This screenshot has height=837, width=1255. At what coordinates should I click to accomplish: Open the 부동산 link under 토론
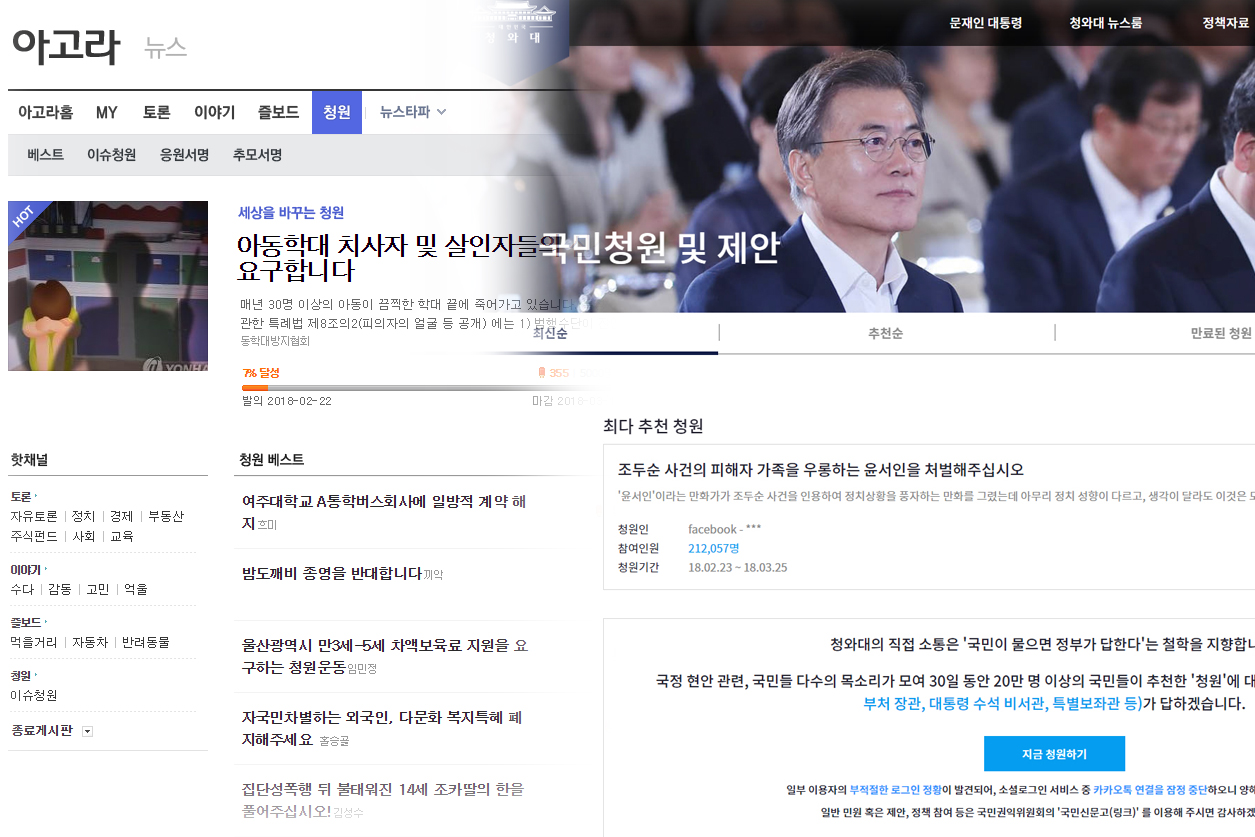[x=166, y=517]
